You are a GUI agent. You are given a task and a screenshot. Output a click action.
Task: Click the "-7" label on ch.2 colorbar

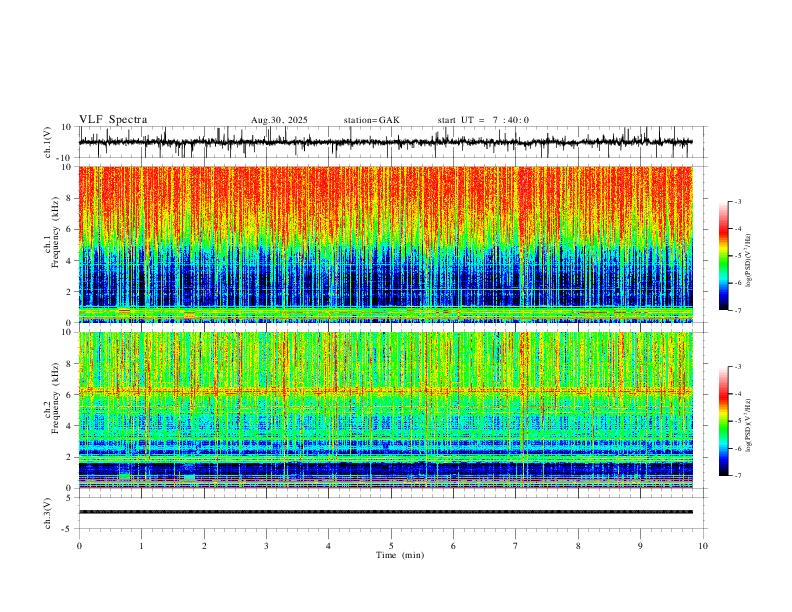(738, 476)
